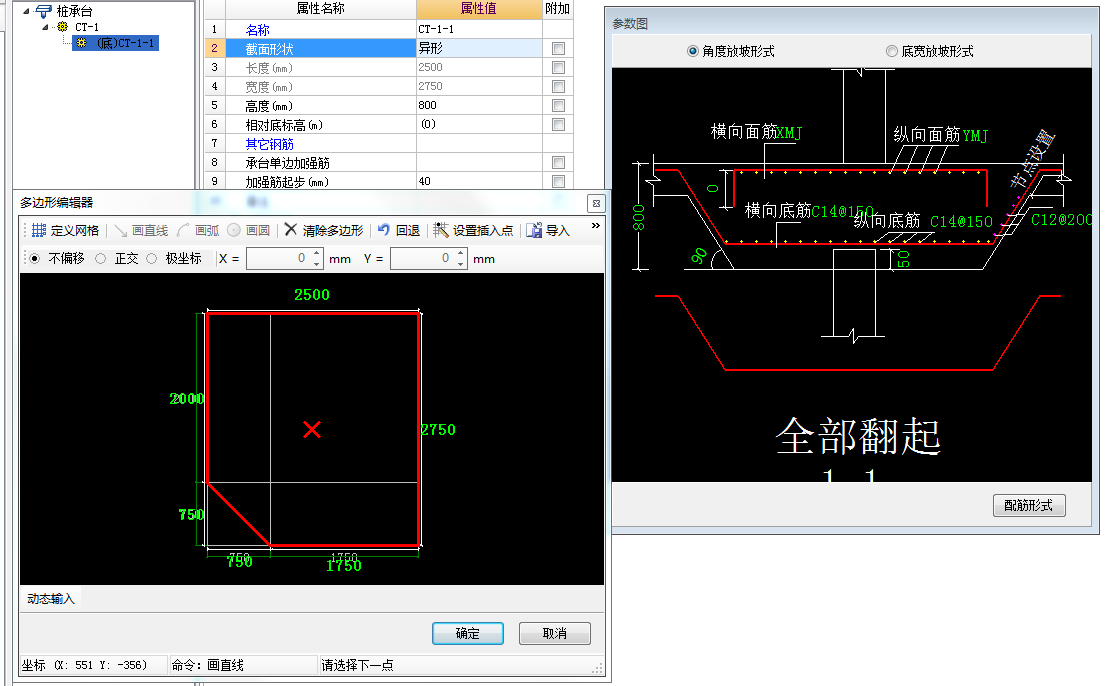Image resolution: width=1120 pixels, height=686 pixels.
Task: Expand the toolbar overflow chevron
Action: [x=596, y=226]
